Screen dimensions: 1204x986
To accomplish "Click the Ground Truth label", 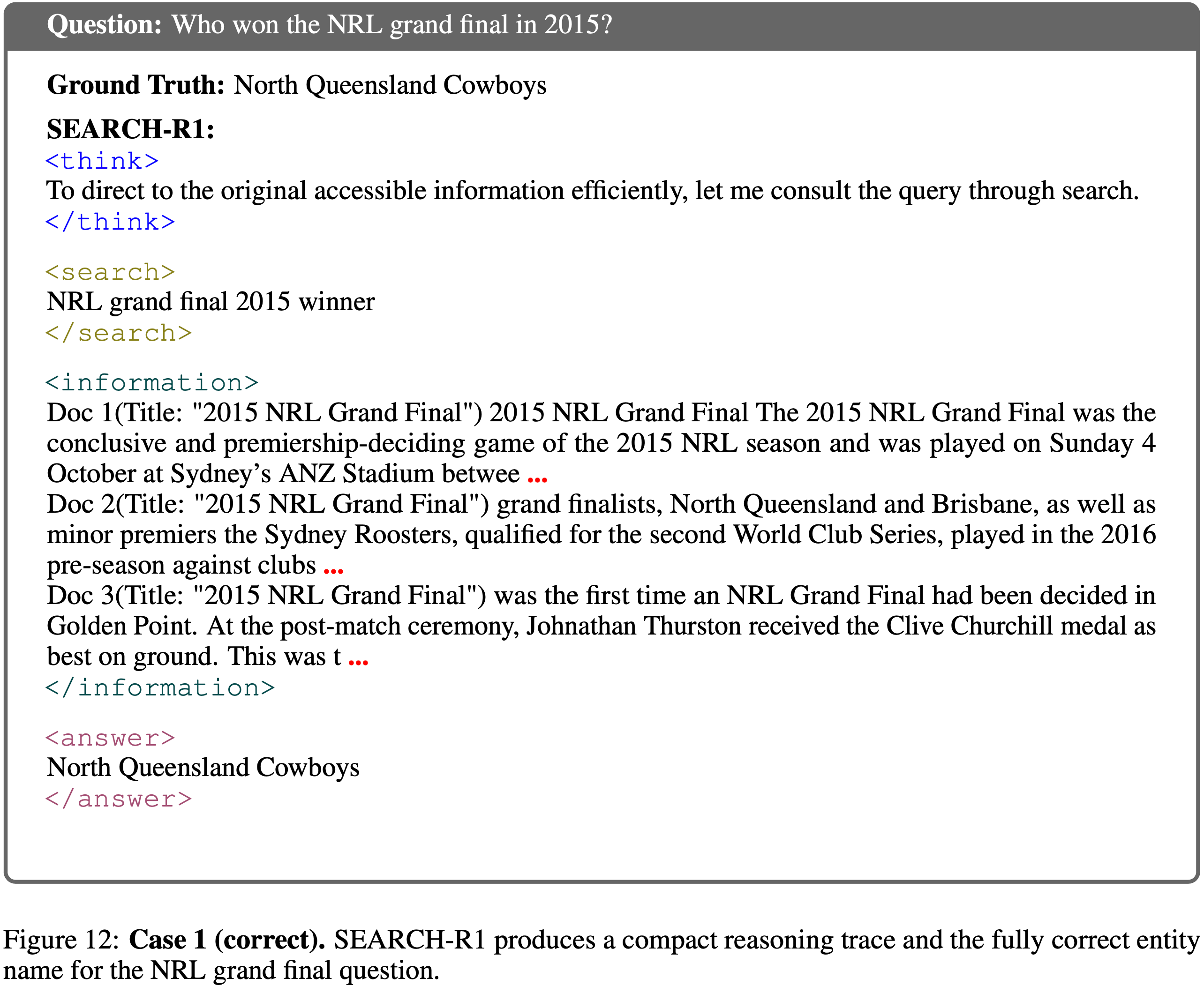I will (x=136, y=85).
